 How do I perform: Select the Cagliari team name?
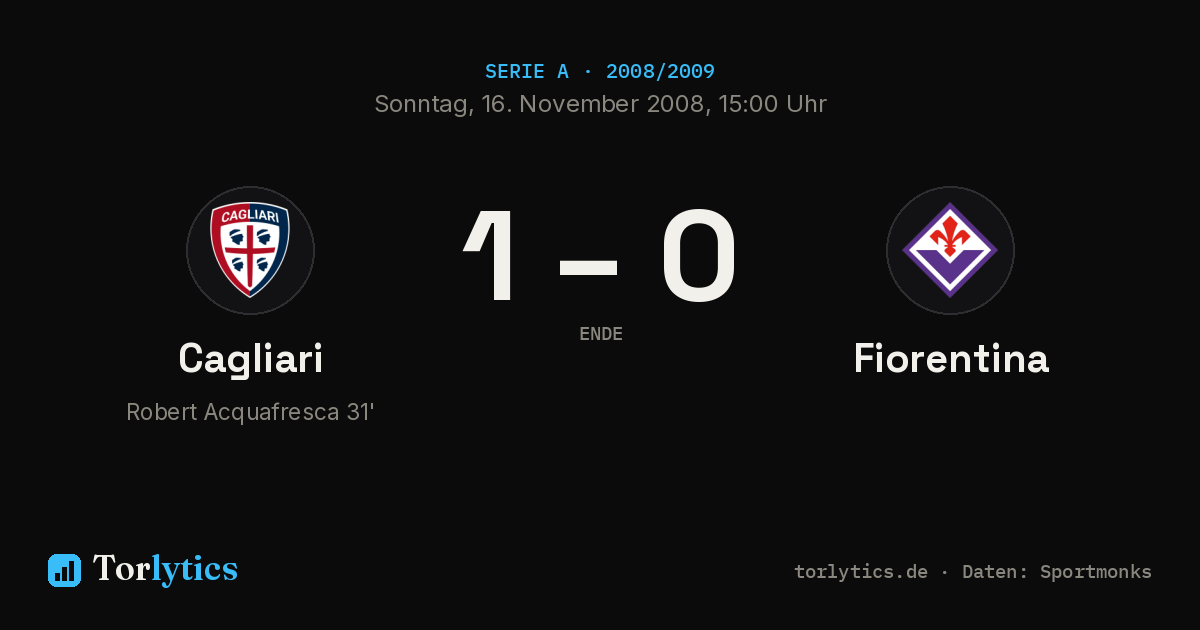pos(250,358)
